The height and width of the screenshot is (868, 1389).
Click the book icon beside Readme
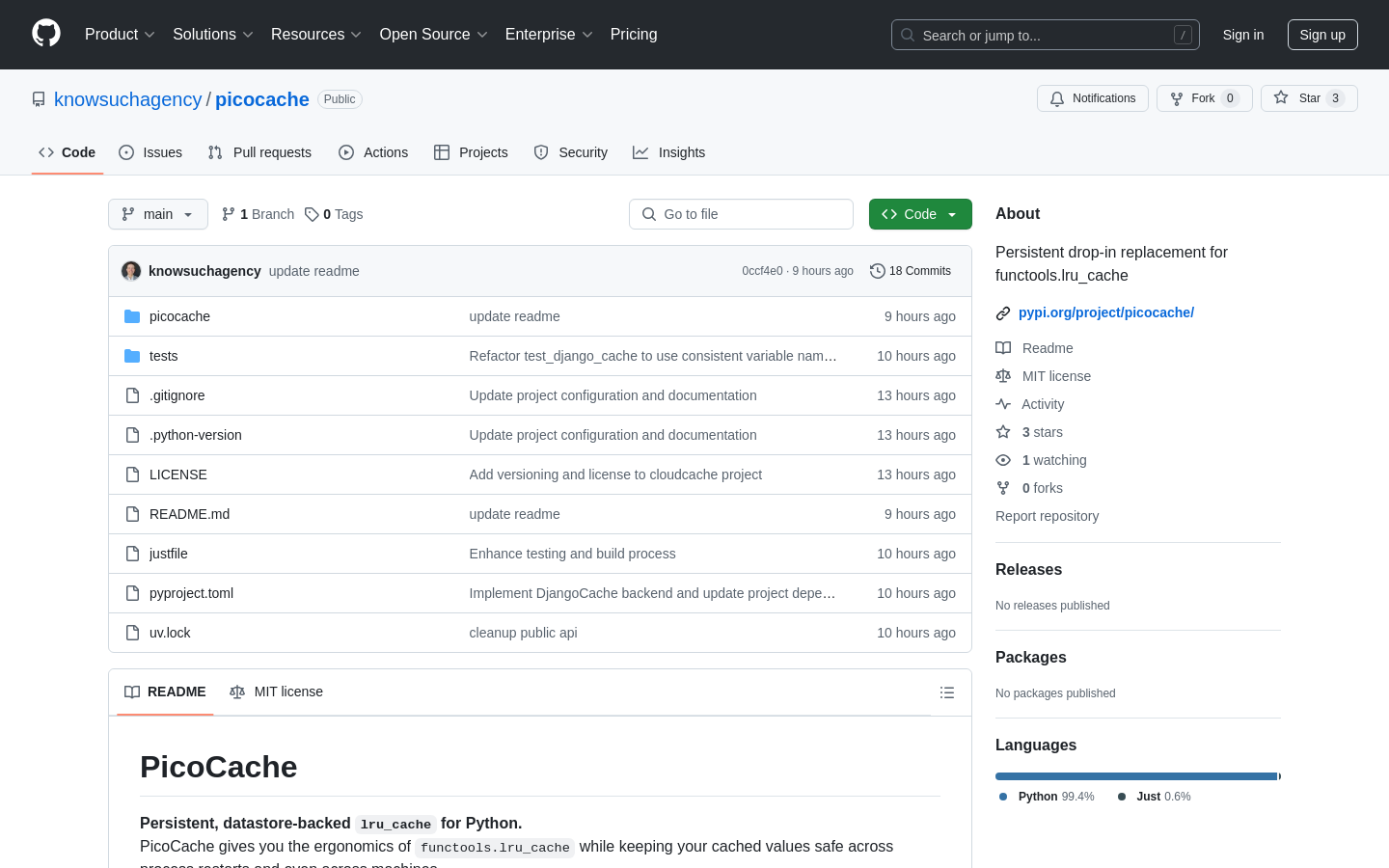(1003, 348)
